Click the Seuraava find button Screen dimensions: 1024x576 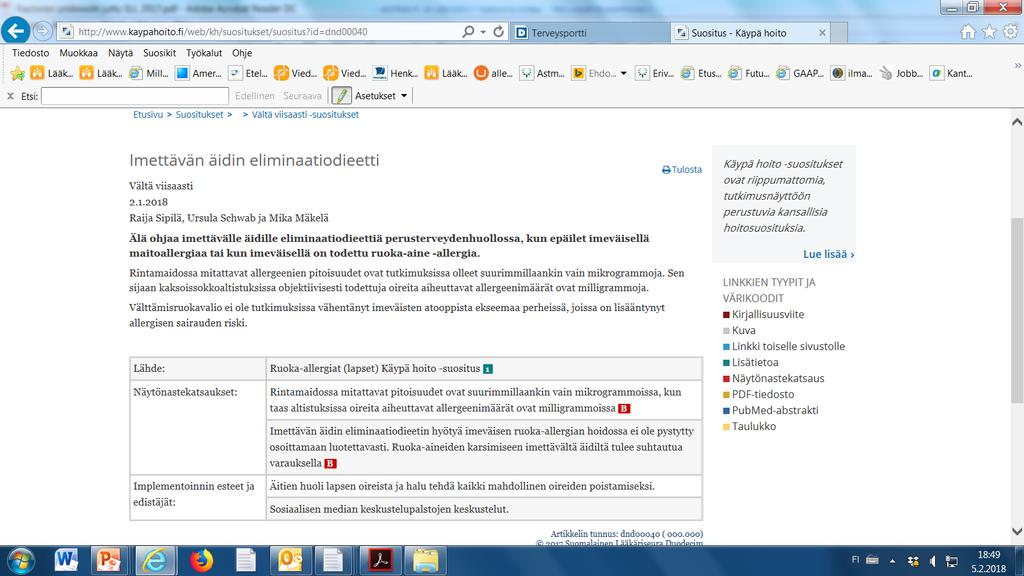(302, 96)
